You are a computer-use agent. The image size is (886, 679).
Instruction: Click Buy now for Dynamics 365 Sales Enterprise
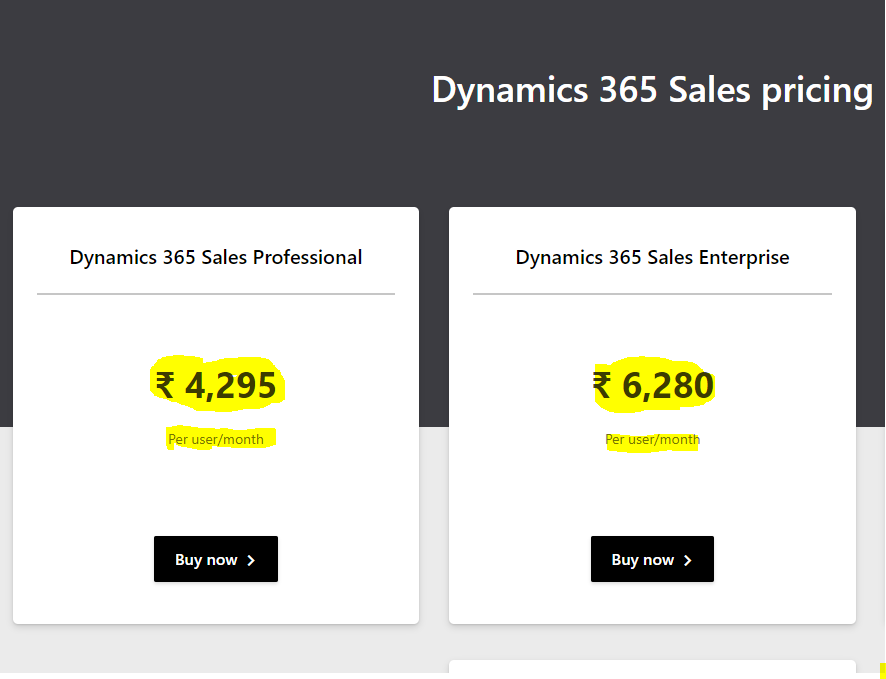pyautogui.click(x=652, y=559)
